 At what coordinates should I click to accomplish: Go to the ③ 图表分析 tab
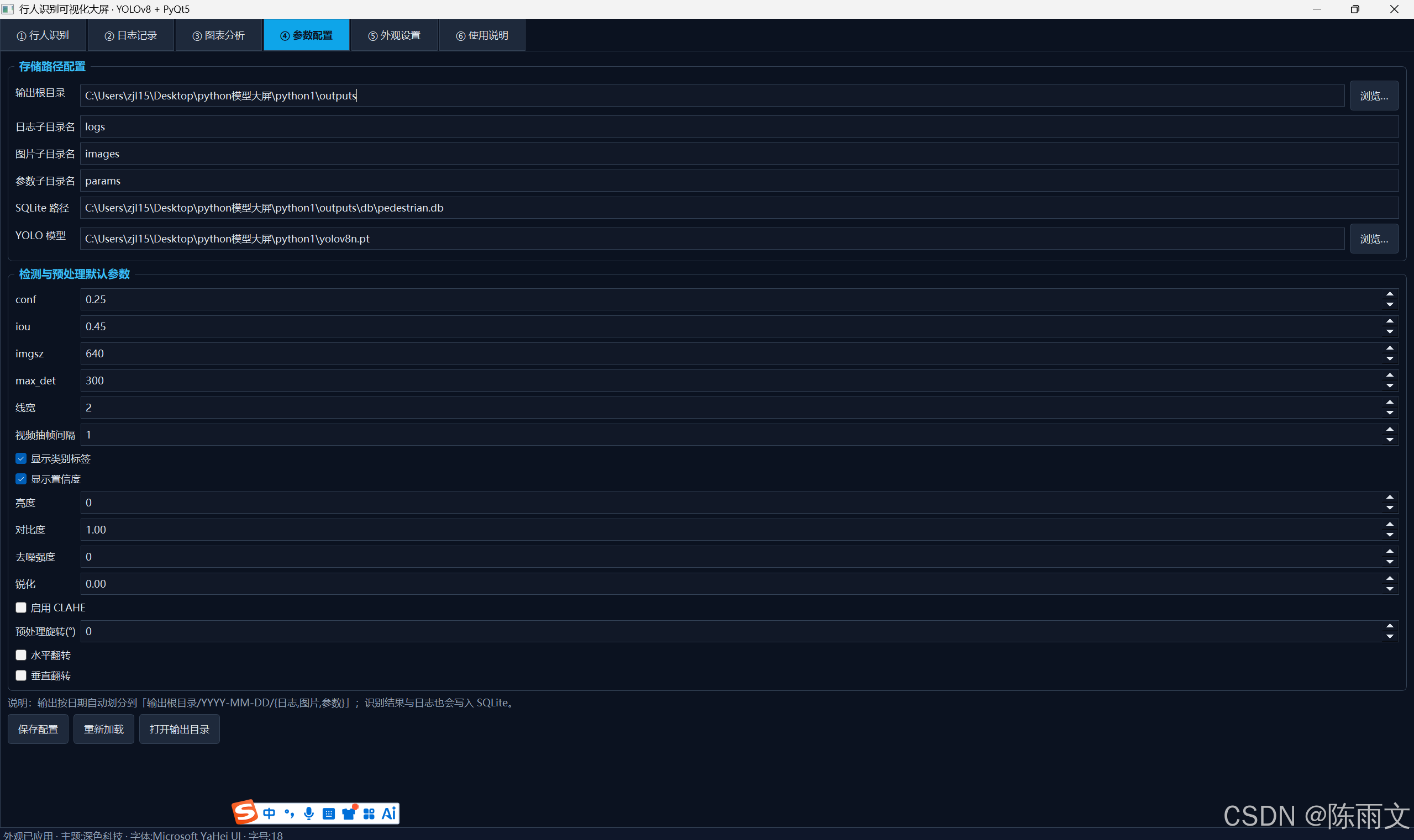click(x=219, y=35)
